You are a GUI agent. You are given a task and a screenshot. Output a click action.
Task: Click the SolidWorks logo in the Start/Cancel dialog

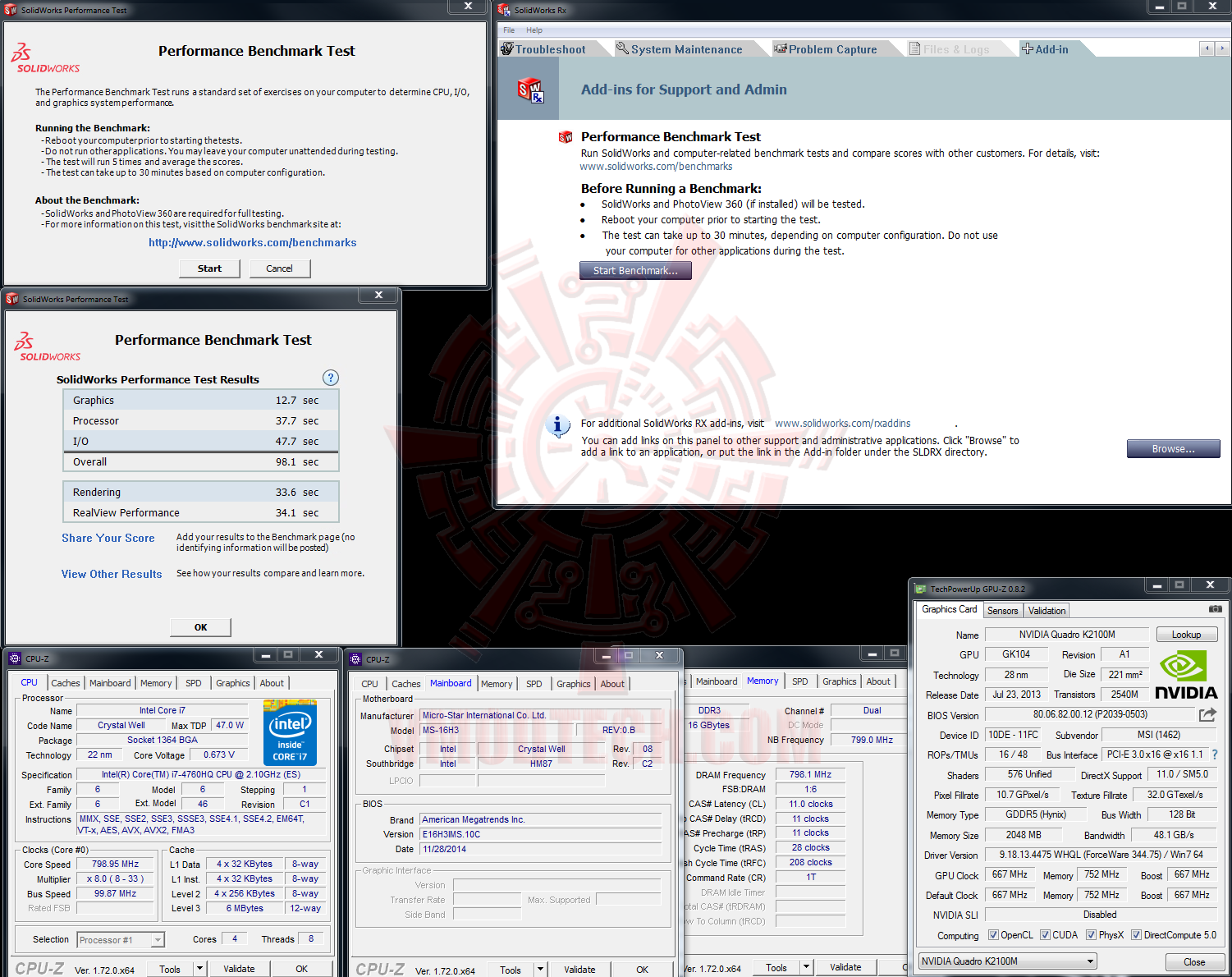click(x=46, y=58)
